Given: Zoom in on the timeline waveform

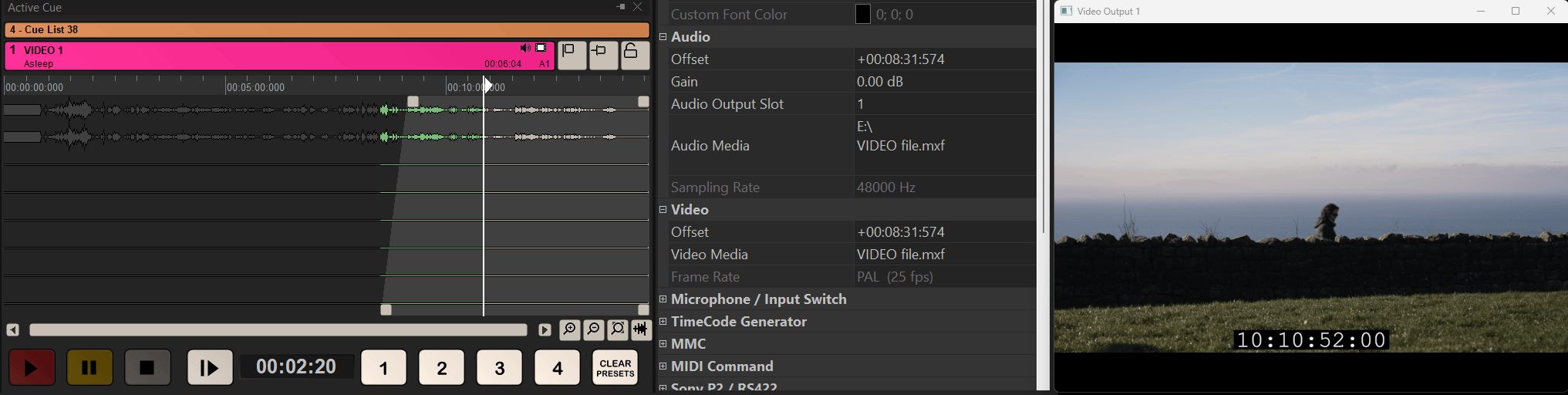Looking at the screenshot, I should [569, 329].
